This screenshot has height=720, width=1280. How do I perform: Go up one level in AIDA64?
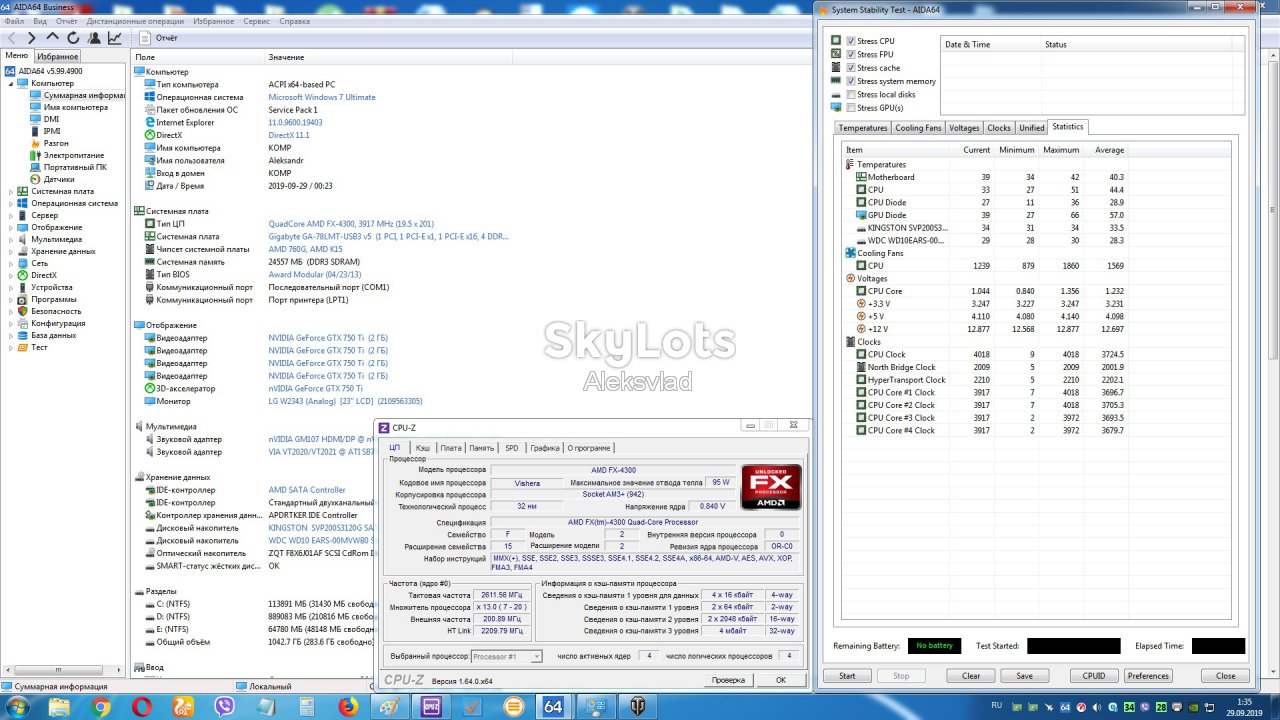point(53,38)
